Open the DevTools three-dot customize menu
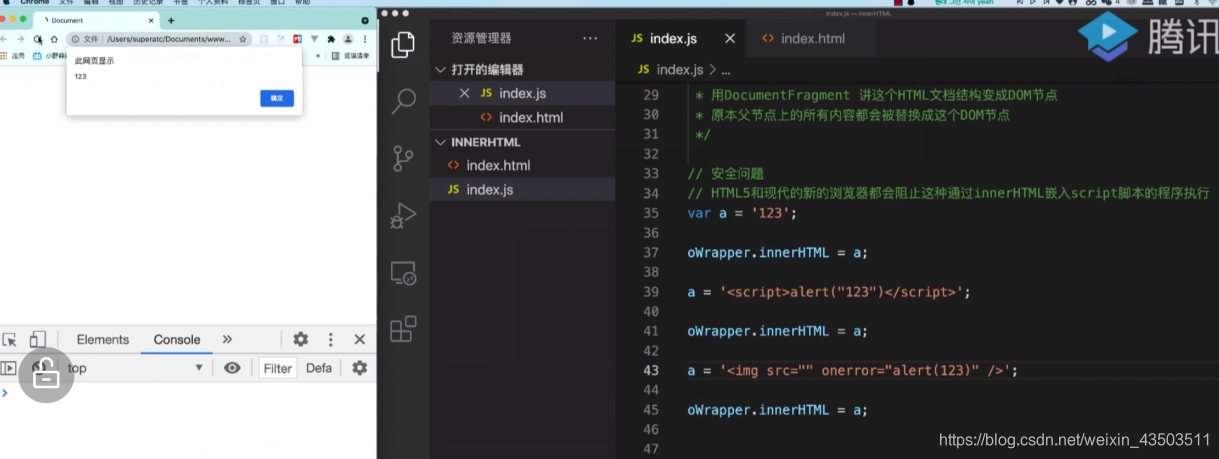The height and width of the screenshot is (459, 1219). [331, 340]
